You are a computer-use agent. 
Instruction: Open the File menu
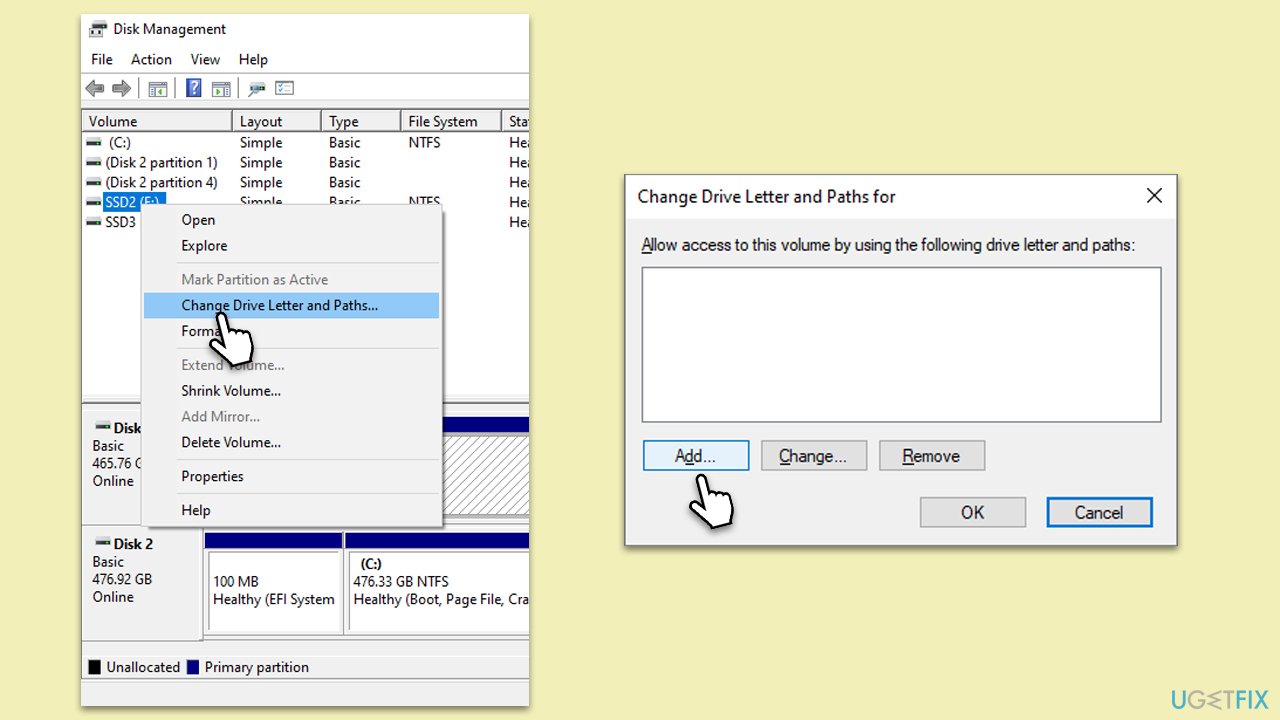[100, 60]
